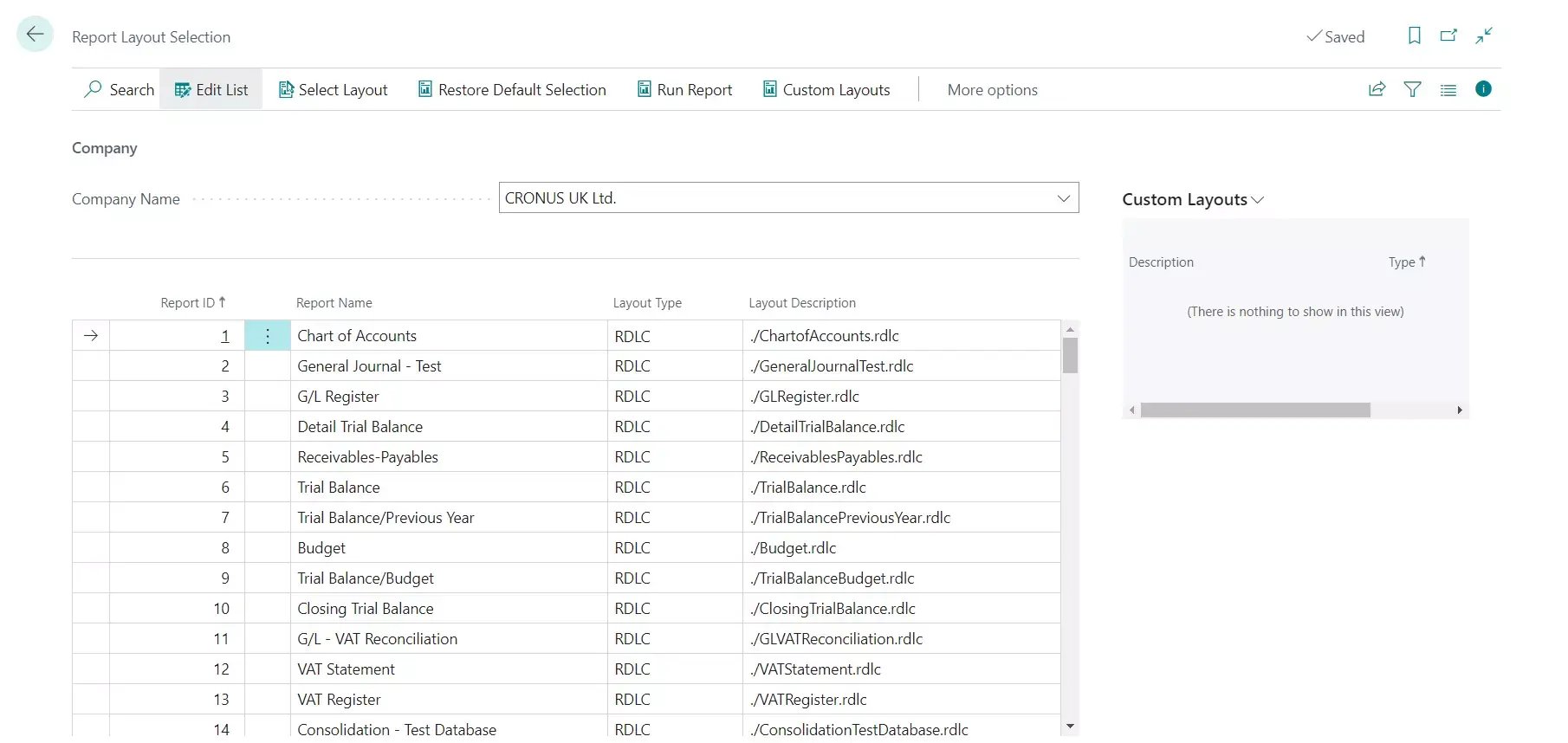Select the Chart of Accounts row arrow
This screenshot has height=743, width=1568.
pyautogui.click(x=90, y=335)
